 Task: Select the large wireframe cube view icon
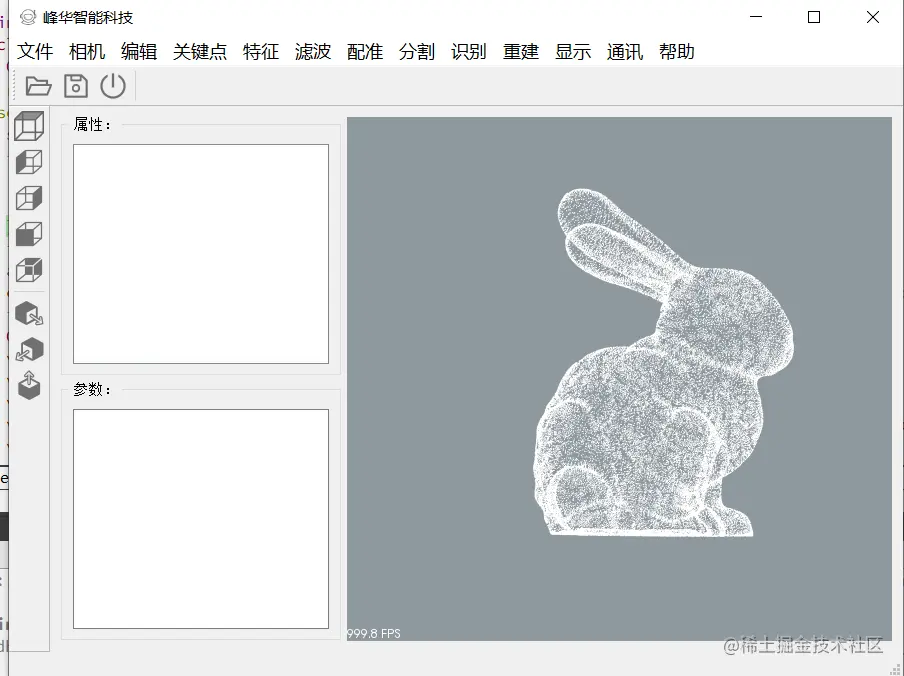click(29, 126)
